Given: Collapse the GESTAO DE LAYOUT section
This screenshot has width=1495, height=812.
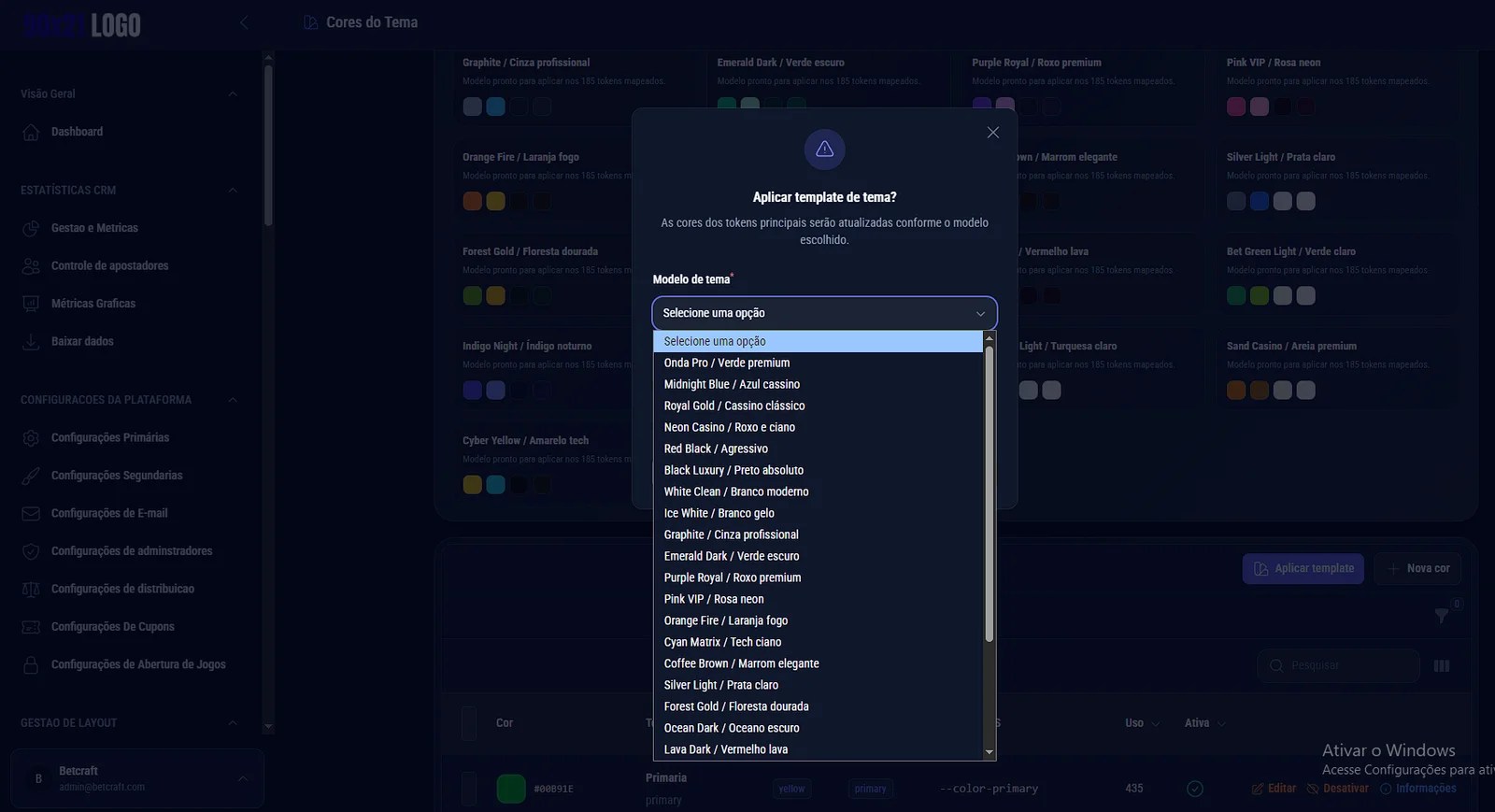Looking at the screenshot, I should click(x=233, y=723).
